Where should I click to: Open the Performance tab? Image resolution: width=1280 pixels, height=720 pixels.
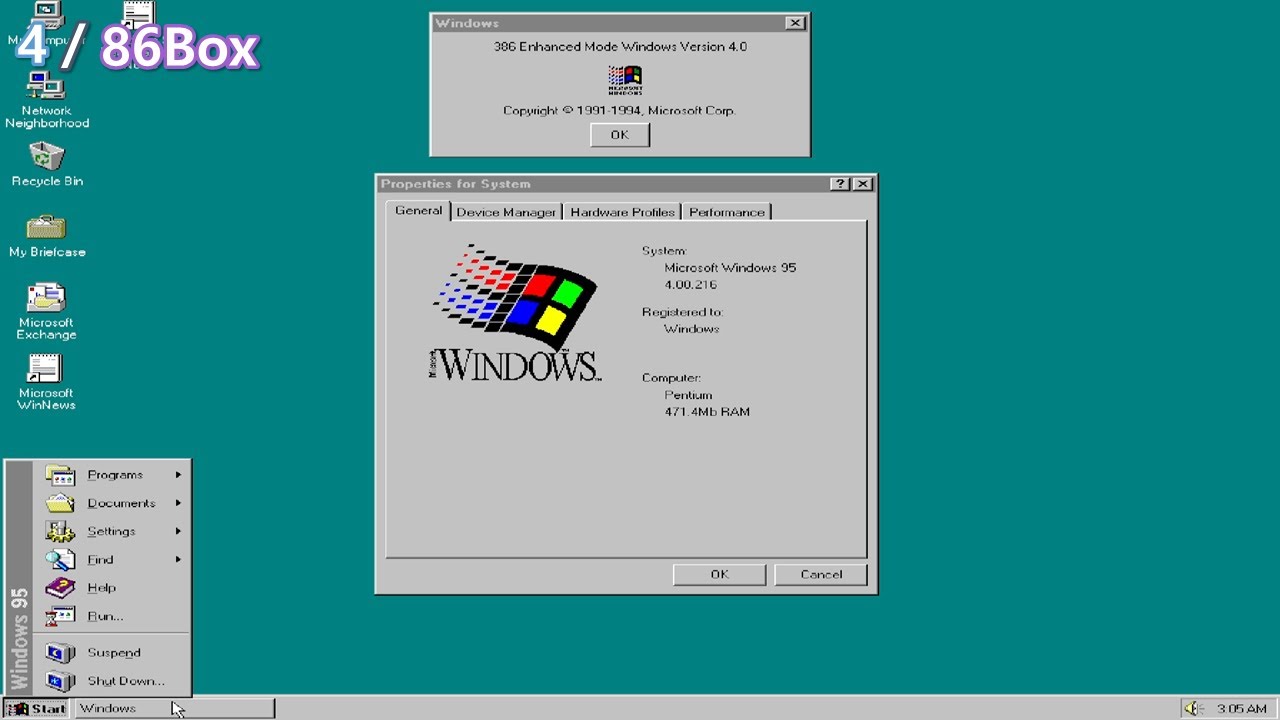(727, 212)
